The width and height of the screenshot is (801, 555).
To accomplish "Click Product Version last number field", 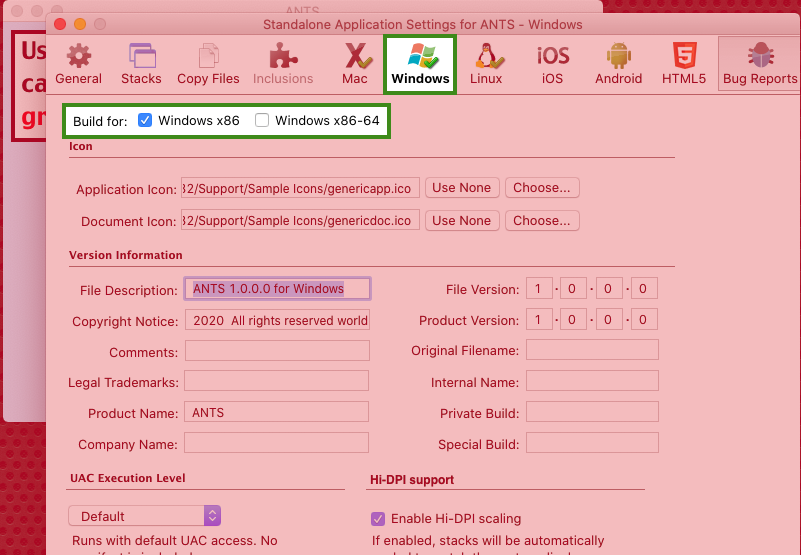I will (644, 319).
